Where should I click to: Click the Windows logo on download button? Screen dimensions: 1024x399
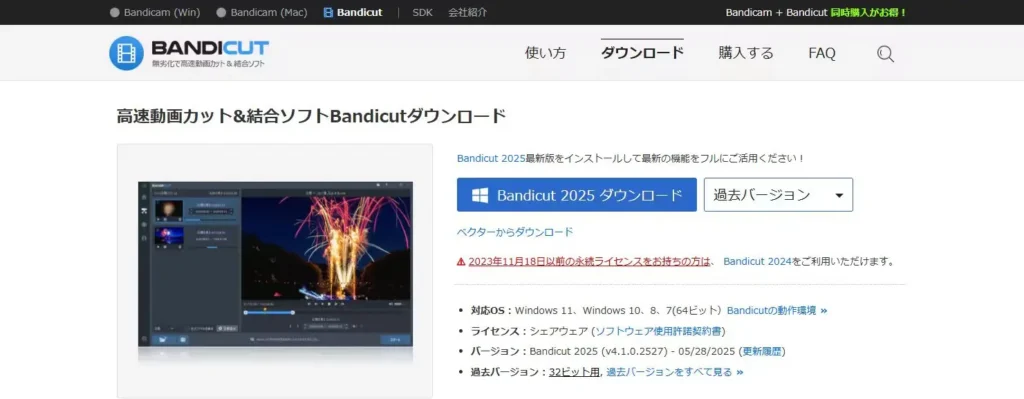pos(481,195)
